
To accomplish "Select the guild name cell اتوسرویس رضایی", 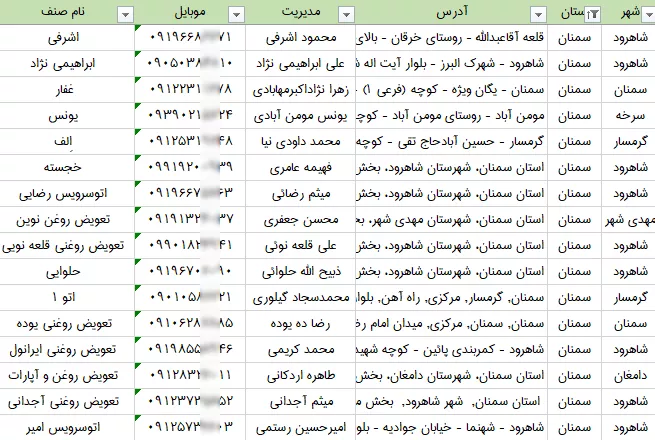I will tap(67, 193).
